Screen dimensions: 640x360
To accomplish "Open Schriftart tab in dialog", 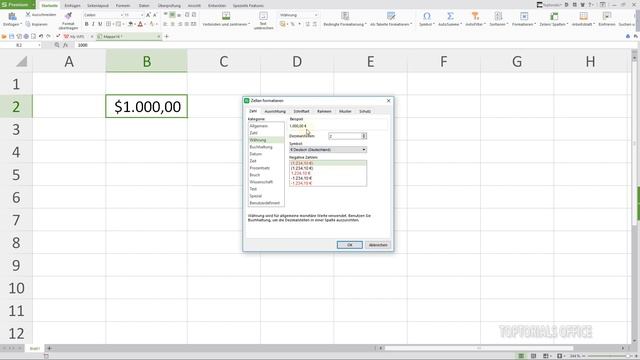I will (301, 111).
